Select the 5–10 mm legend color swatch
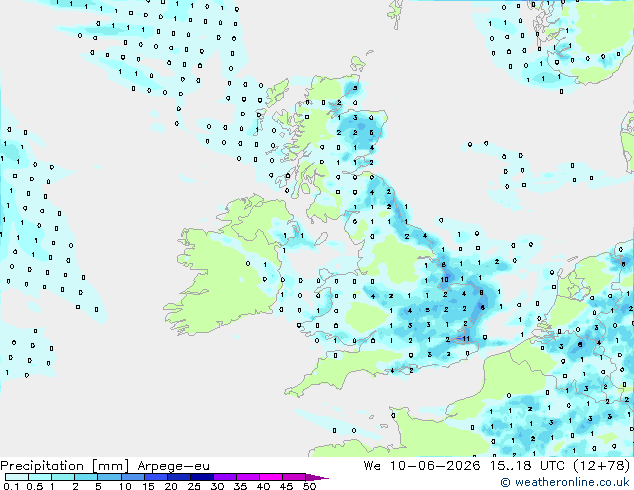The height and width of the screenshot is (490, 634). (x=109, y=477)
